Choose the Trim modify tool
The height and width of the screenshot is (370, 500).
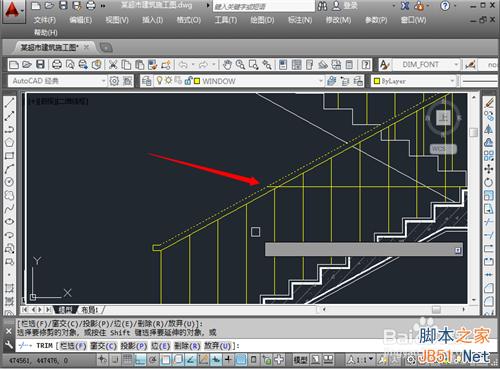[x=489, y=222]
